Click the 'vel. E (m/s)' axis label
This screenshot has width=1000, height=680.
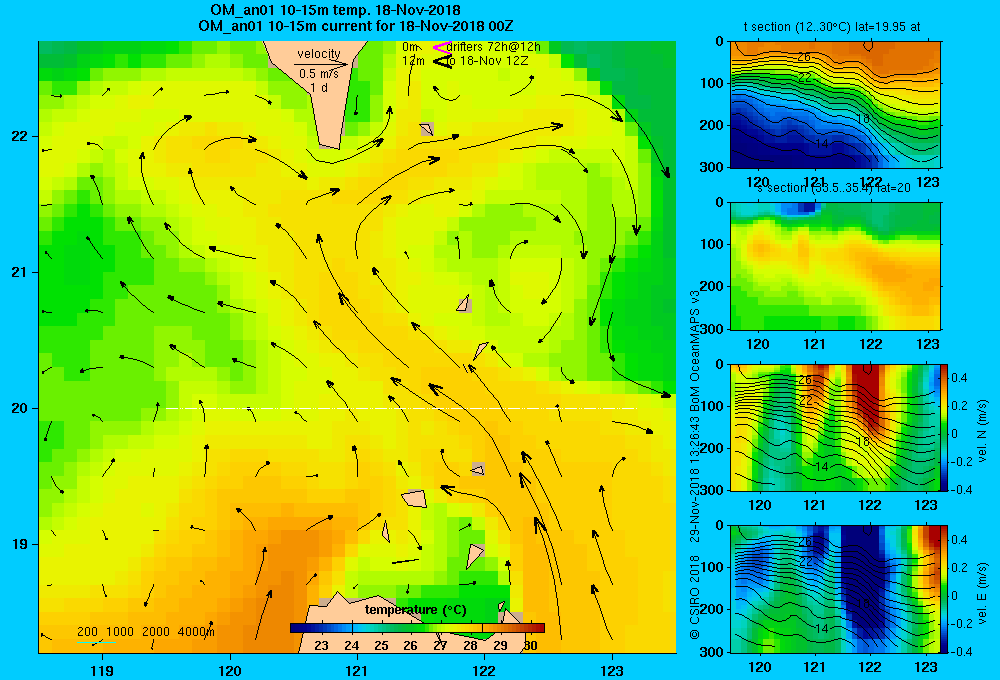click(982, 592)
